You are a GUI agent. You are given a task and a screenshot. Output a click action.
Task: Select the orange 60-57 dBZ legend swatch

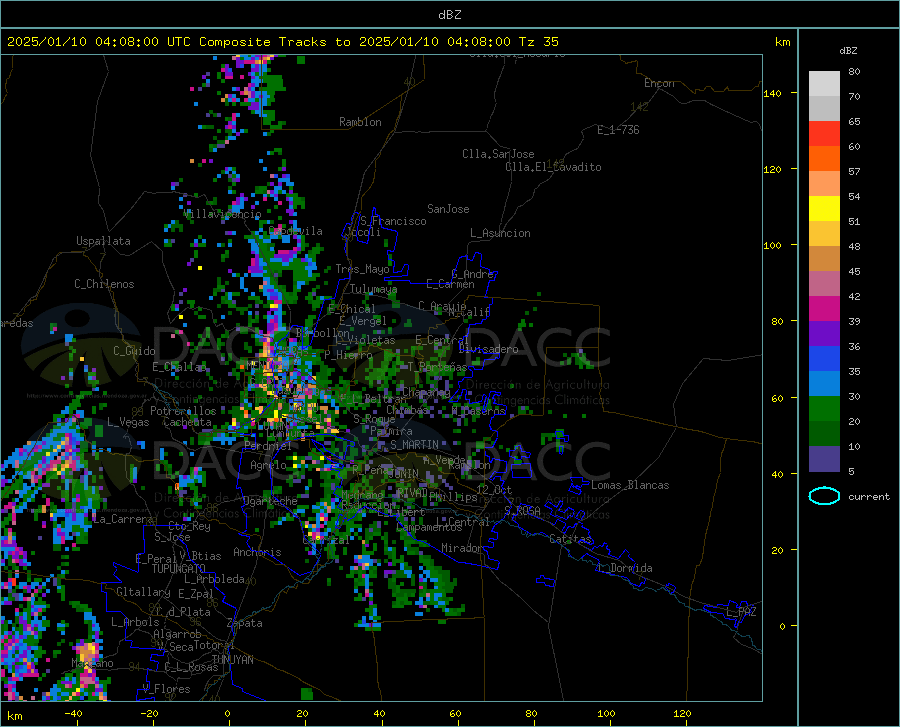824,159
